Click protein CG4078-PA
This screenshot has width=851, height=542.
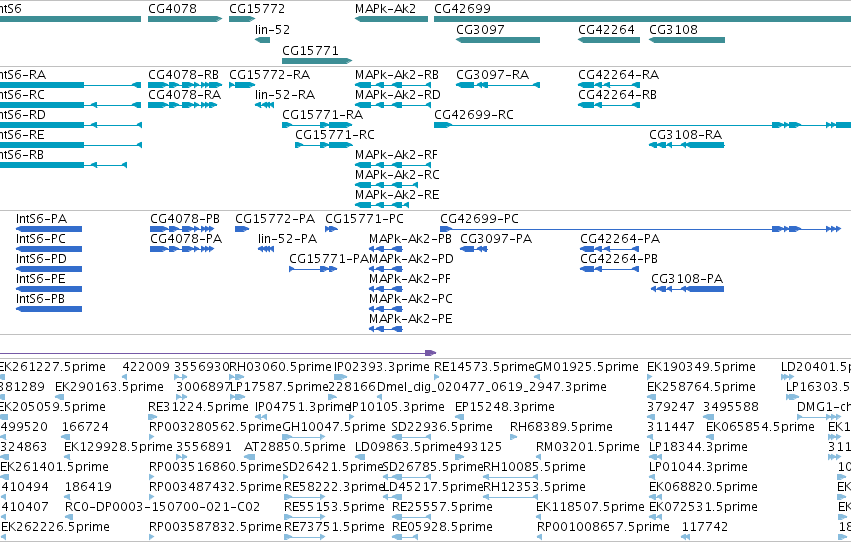(x=186, y=239)
